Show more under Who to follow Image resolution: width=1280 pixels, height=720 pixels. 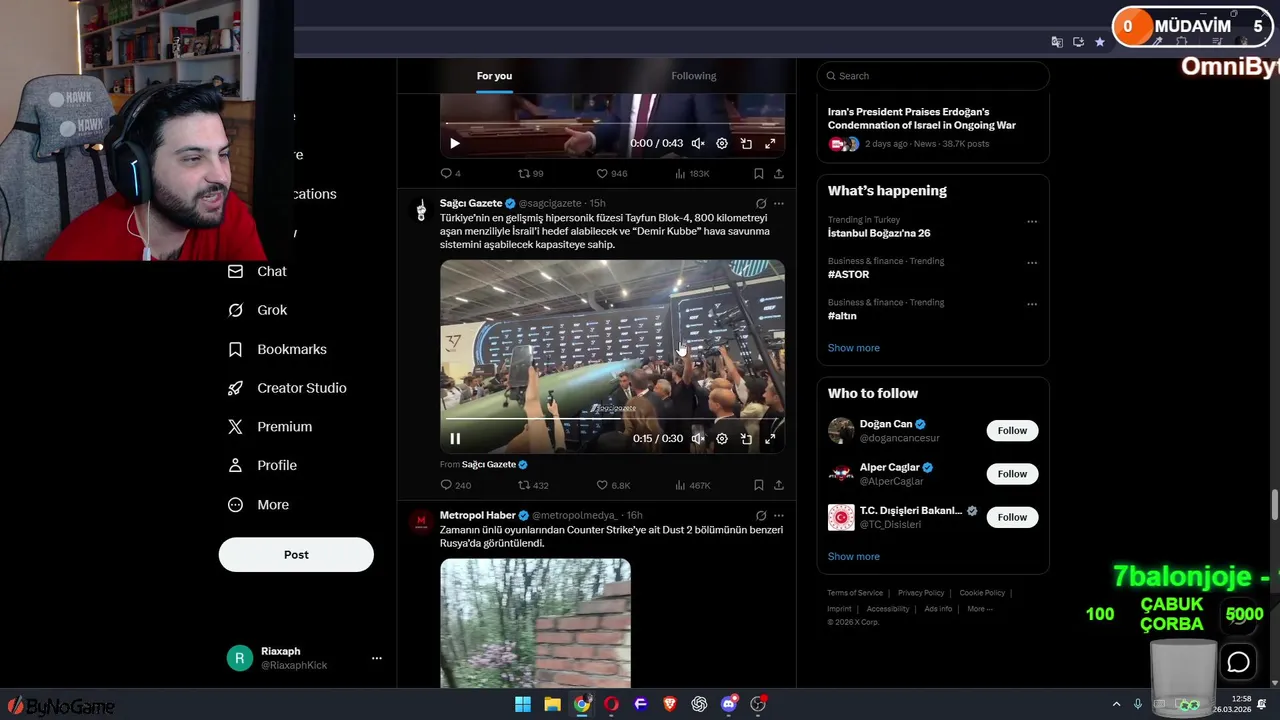pos(853,557)
